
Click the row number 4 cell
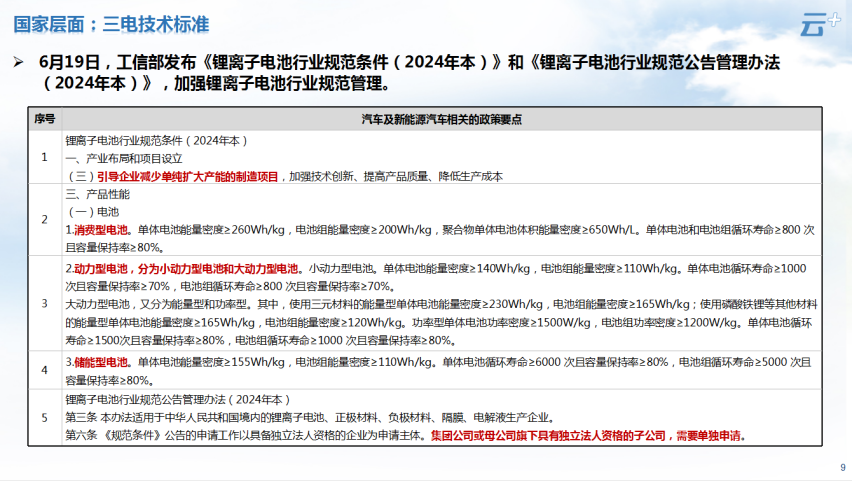pos(45,370)
